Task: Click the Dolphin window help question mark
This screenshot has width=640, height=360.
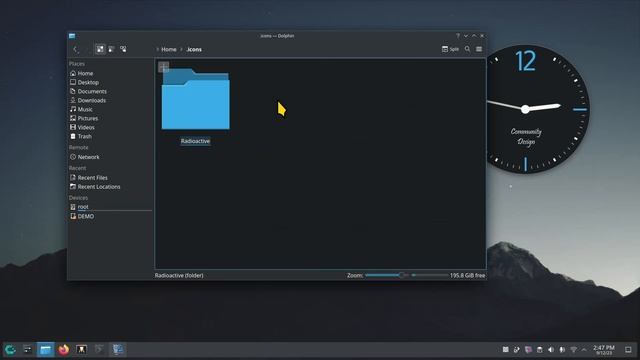Action: [458, 36]
